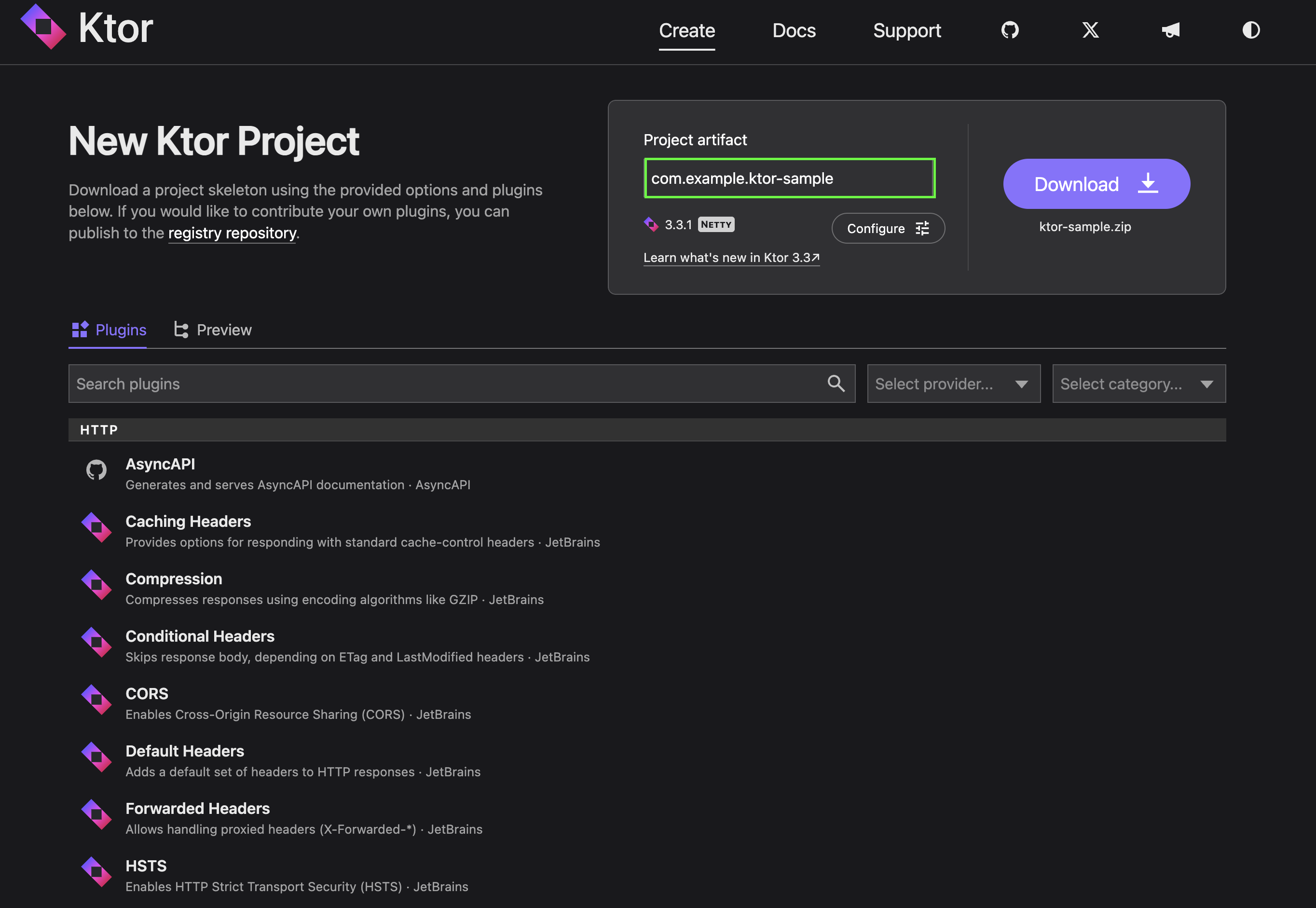This screenshot has width=1316, height=908.
Task: Click the project artifact name input field
Action: coord(789,178)
